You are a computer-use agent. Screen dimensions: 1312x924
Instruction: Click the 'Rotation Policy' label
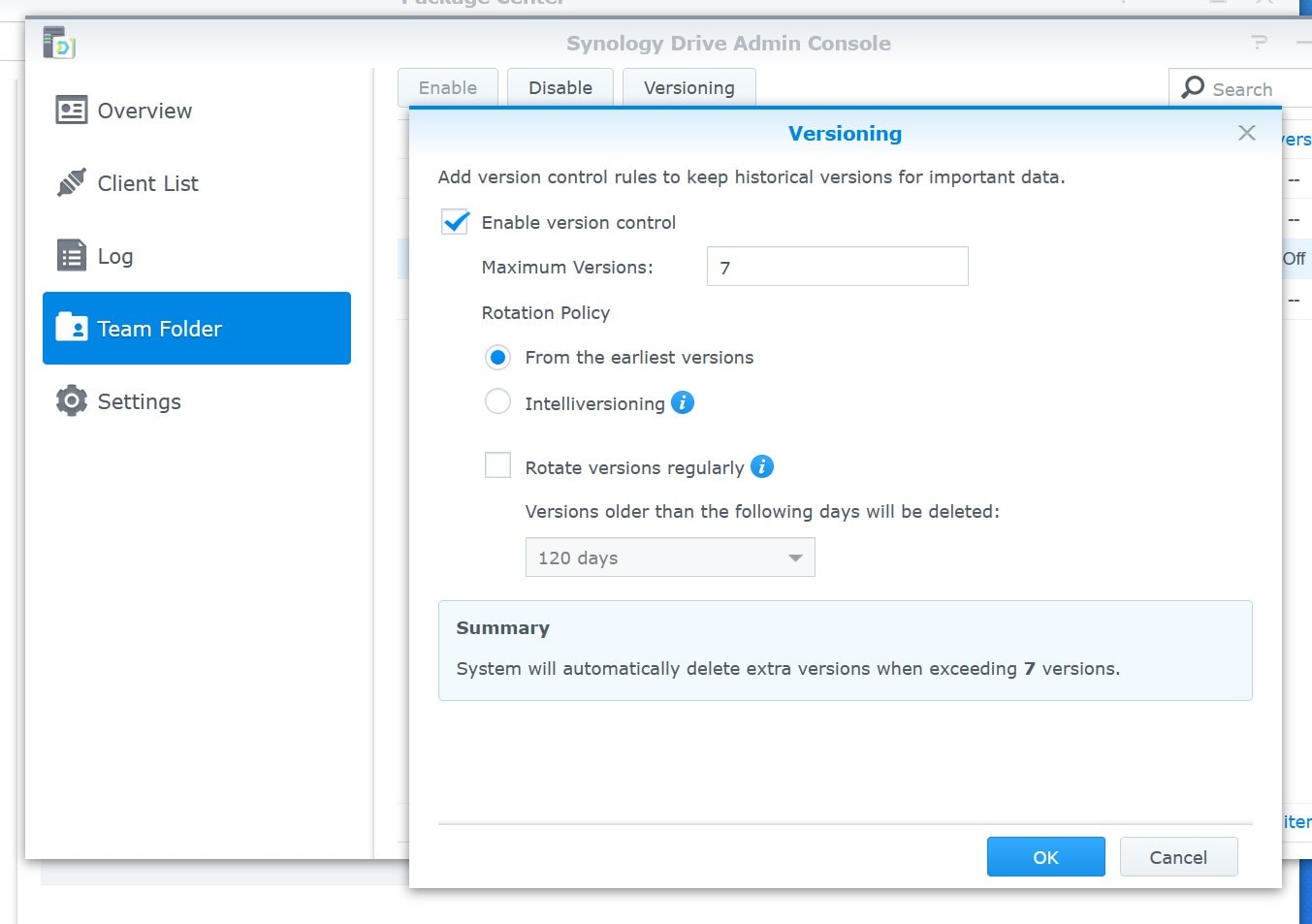546,312
